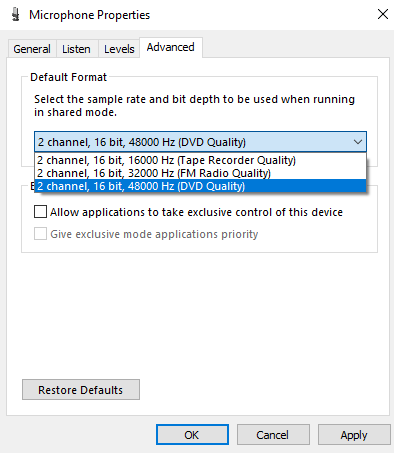Choose 16000 Hz Tape Recorder Quality option
The image size is (394, 453).
(200, 160)
